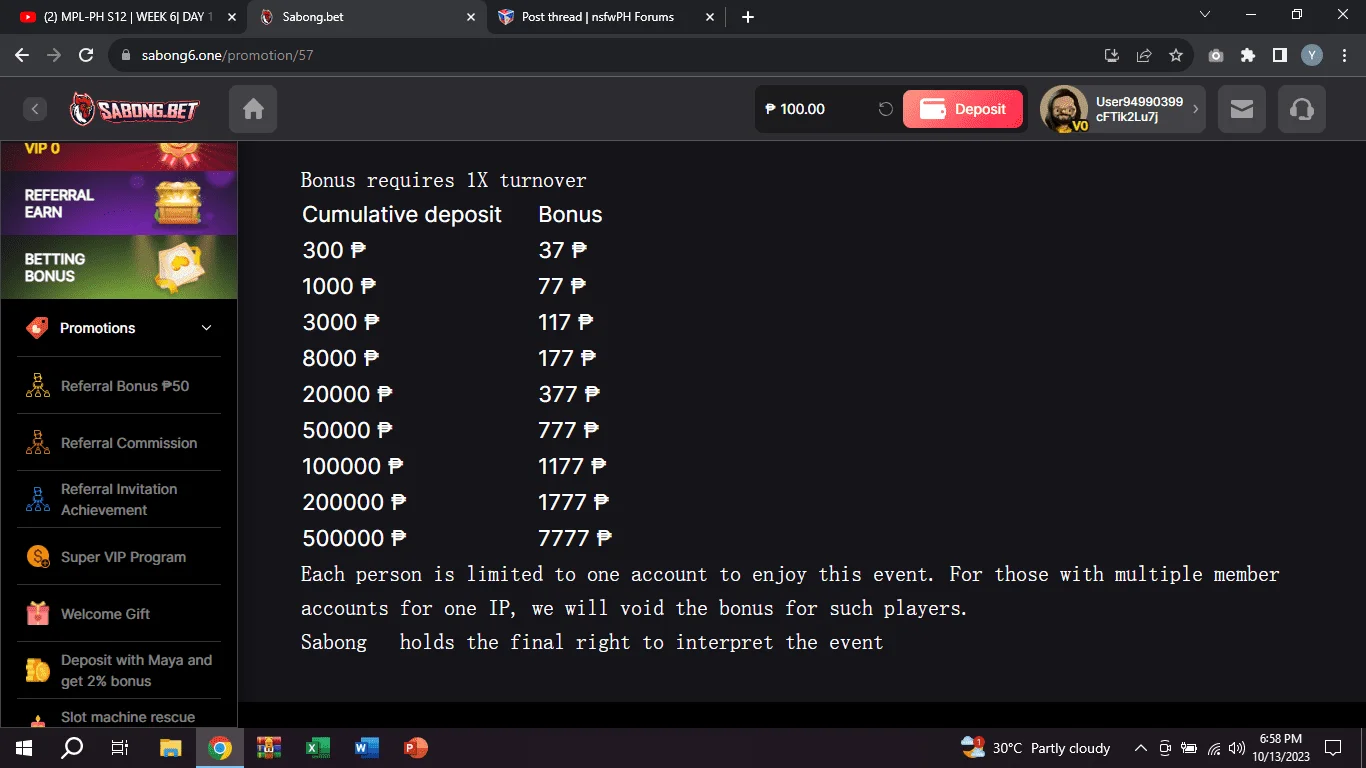Open Deposit with Maya 2% bonus
The width and height of the screenshot is (1366, 768).
[x=119, y=671]
